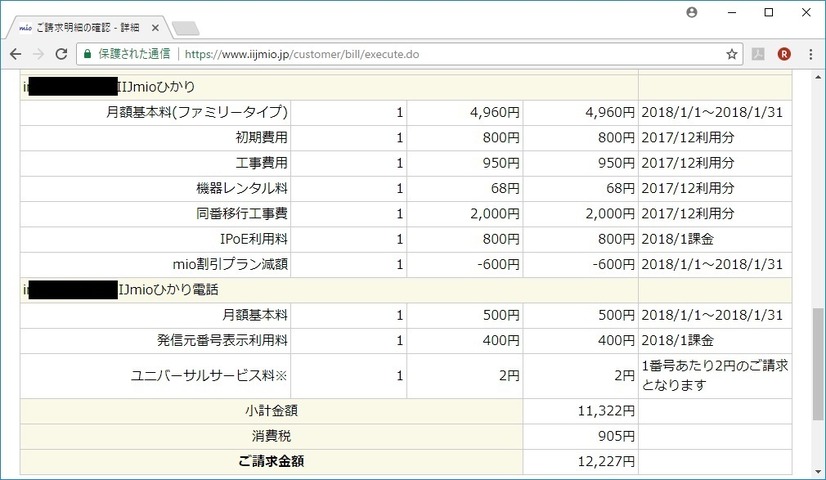Viewport: 826px width, 480px height.
Task: Click the 保護された通信 secure label
Action: coord(134,54)
